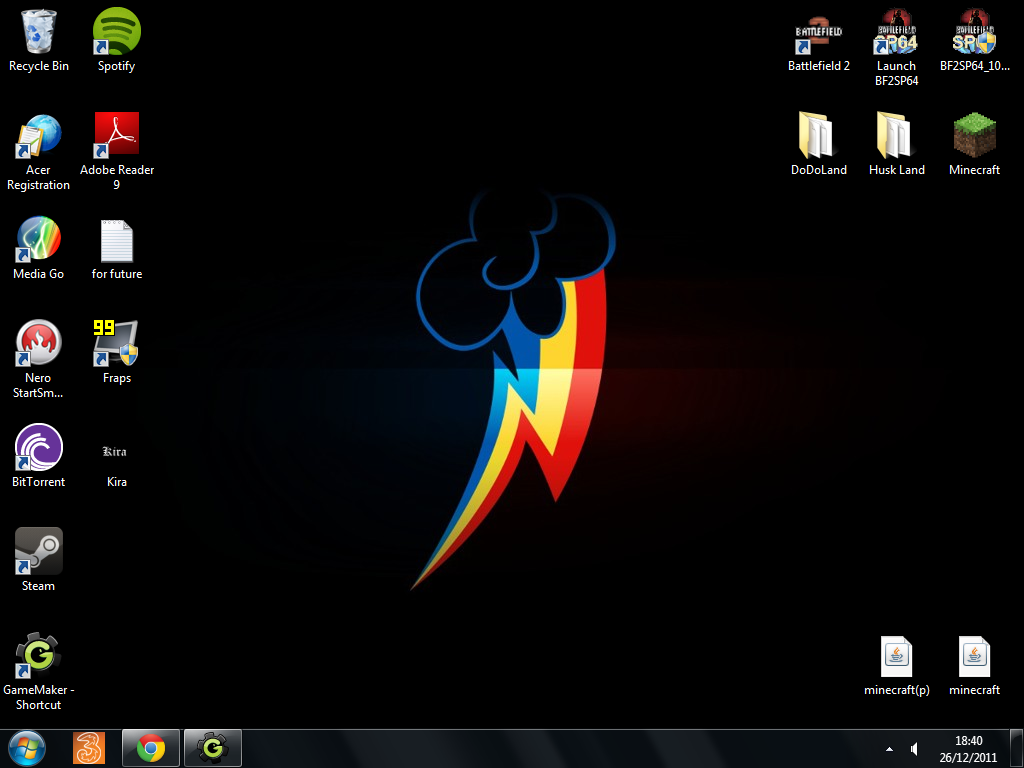Click the Show desktop button

[1017, 748]
